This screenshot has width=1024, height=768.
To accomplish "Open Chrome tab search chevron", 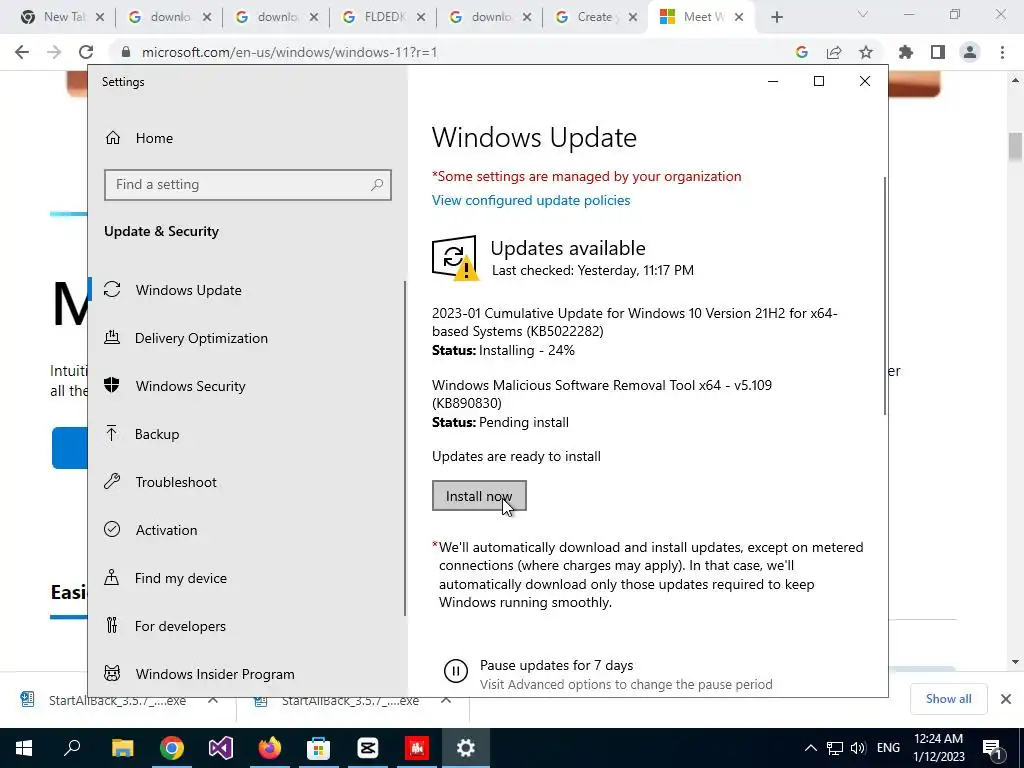I will [x=863, y=14].
